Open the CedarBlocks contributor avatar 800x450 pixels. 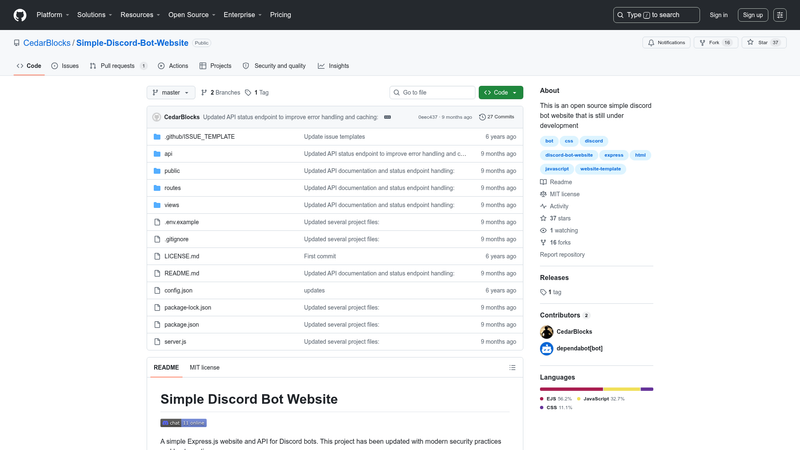pos(546,332)
